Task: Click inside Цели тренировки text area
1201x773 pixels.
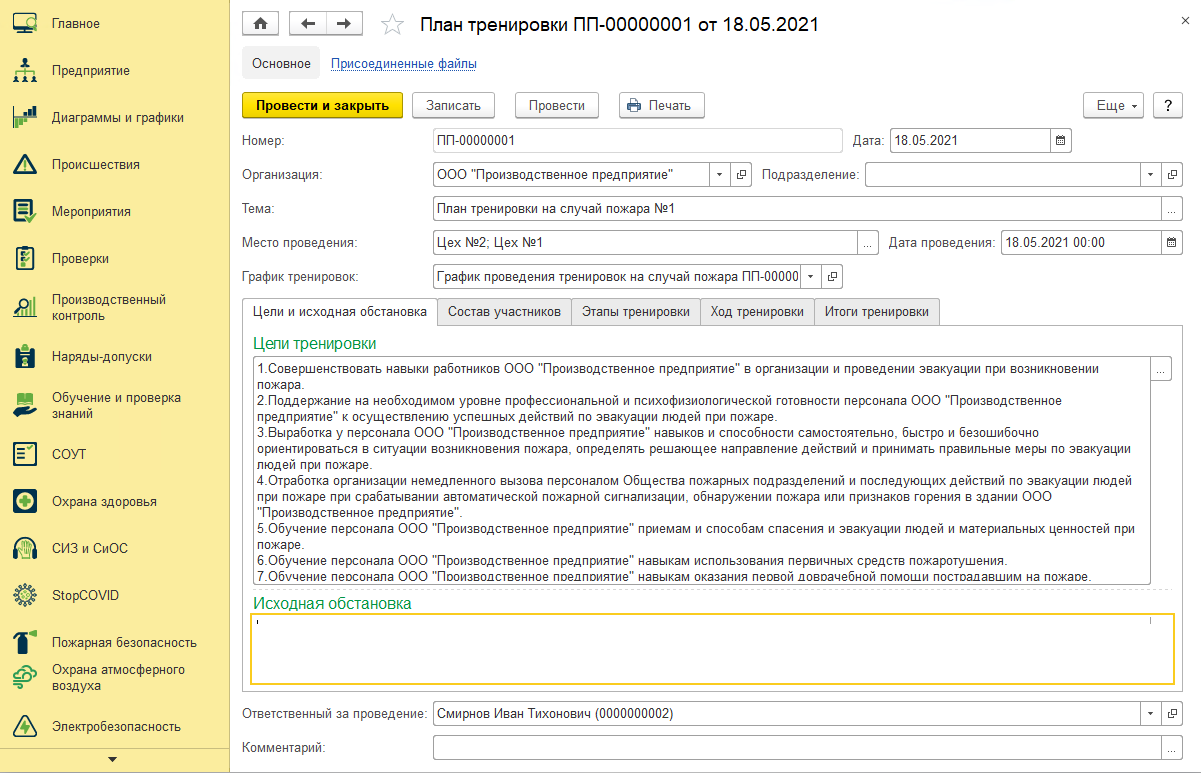Action: tap(701, 470)
